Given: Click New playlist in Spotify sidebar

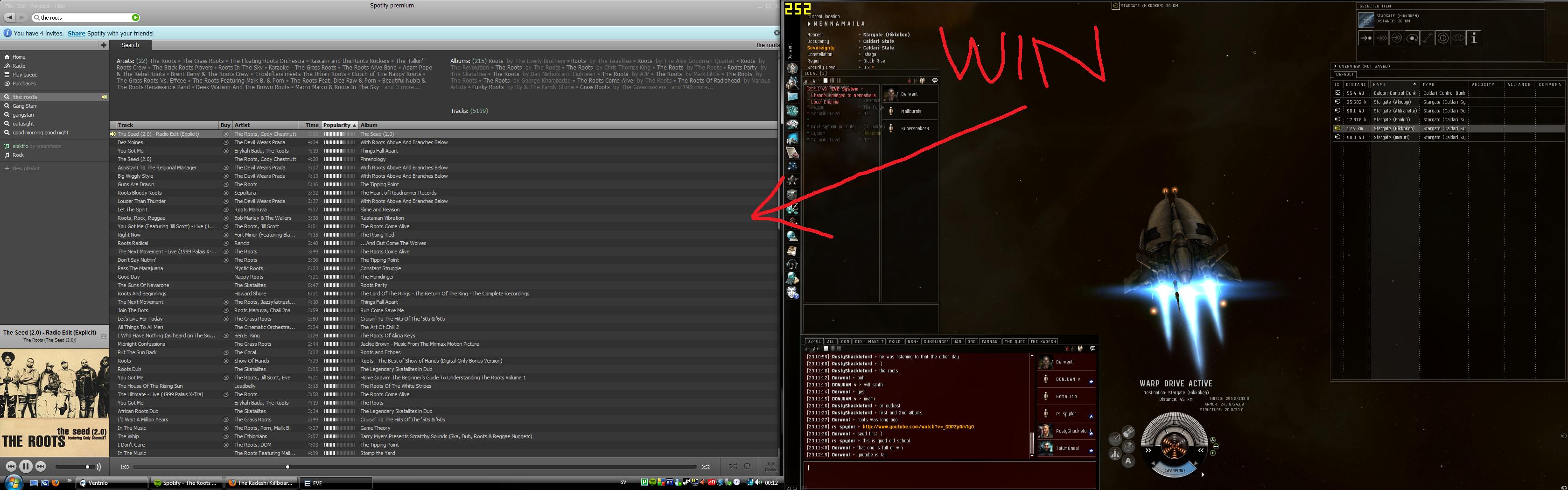Looking at the screenshot, I should (26, 168).
